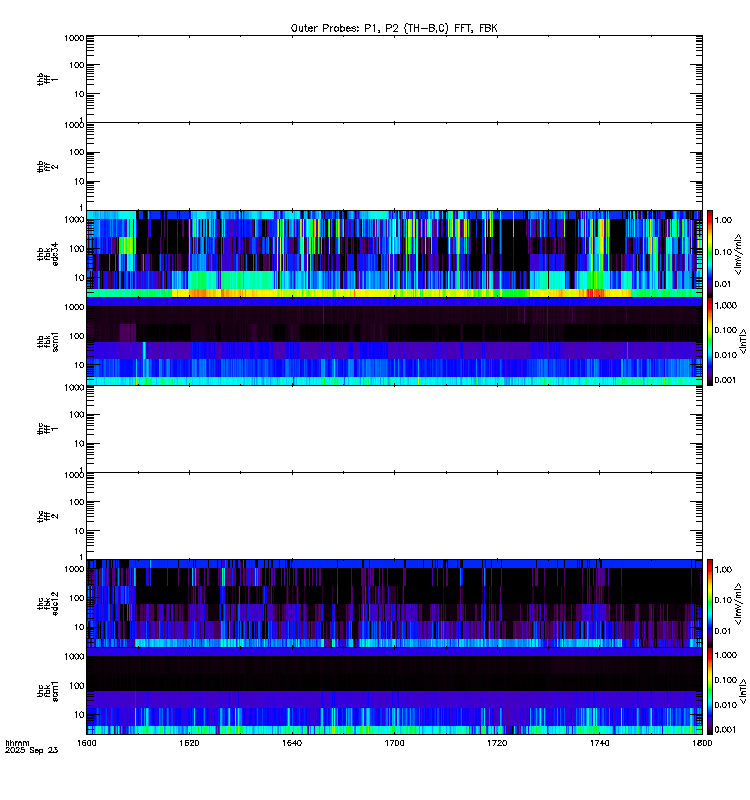Viewport: 750px width, 800px height.
Task: Click the '<|mV/m|>' unit label beside thc edc12 color bar
Action: coord(738,604)
